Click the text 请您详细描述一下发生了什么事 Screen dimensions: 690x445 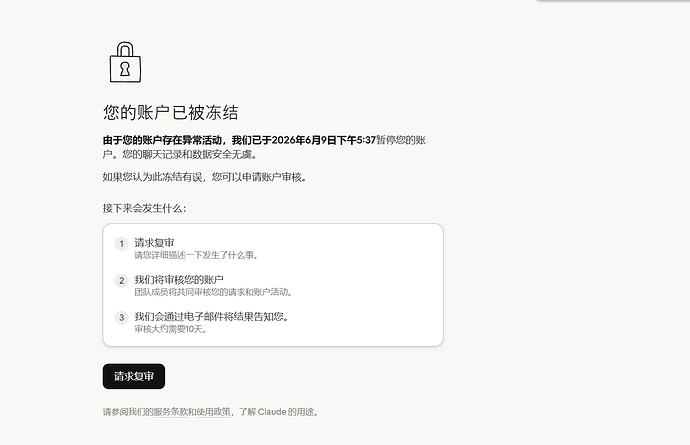coord(196,255)
